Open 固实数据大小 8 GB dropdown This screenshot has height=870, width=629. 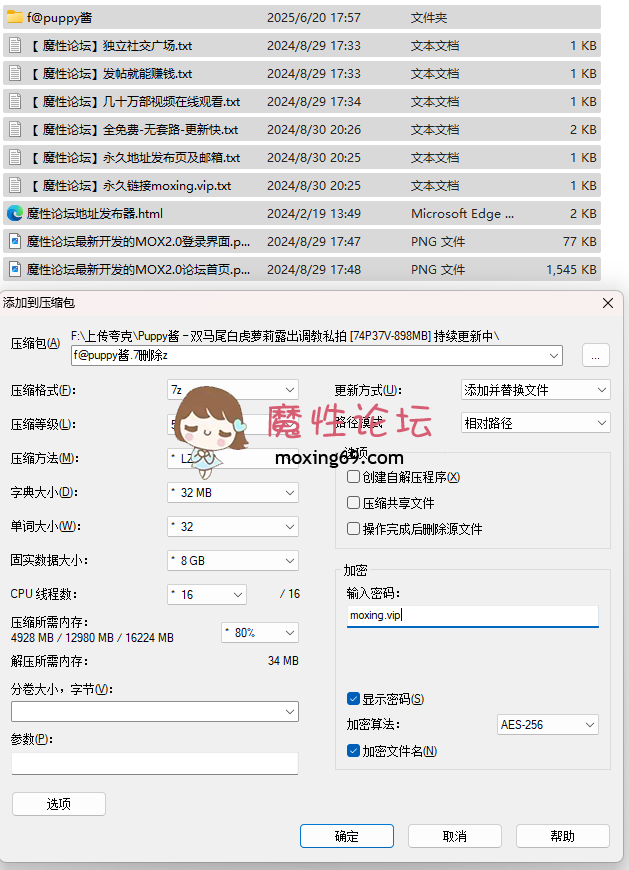[x=233, y=560]
